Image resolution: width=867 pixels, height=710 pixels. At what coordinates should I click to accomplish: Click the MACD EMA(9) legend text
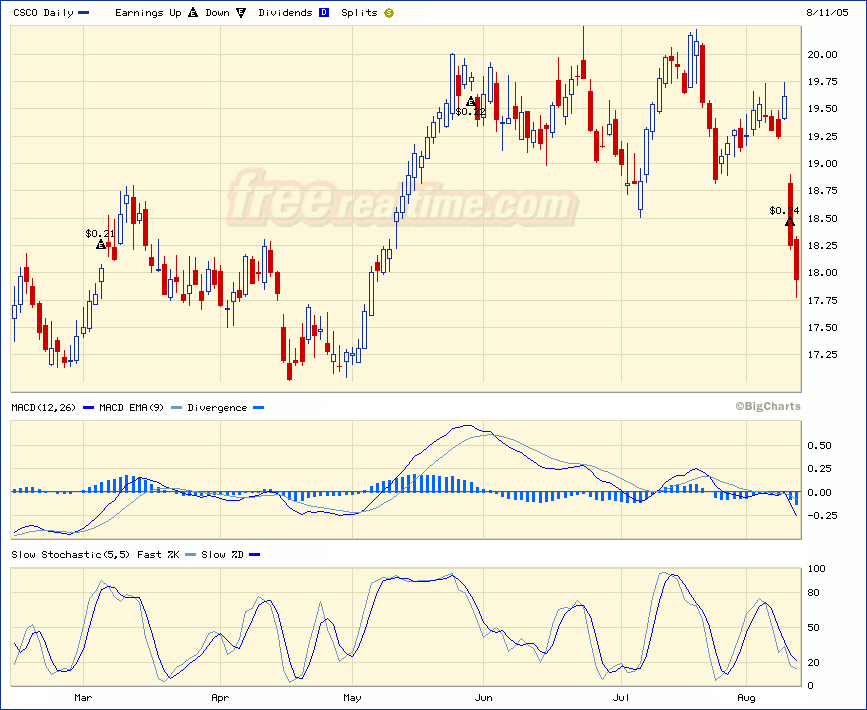coord(132,408)
